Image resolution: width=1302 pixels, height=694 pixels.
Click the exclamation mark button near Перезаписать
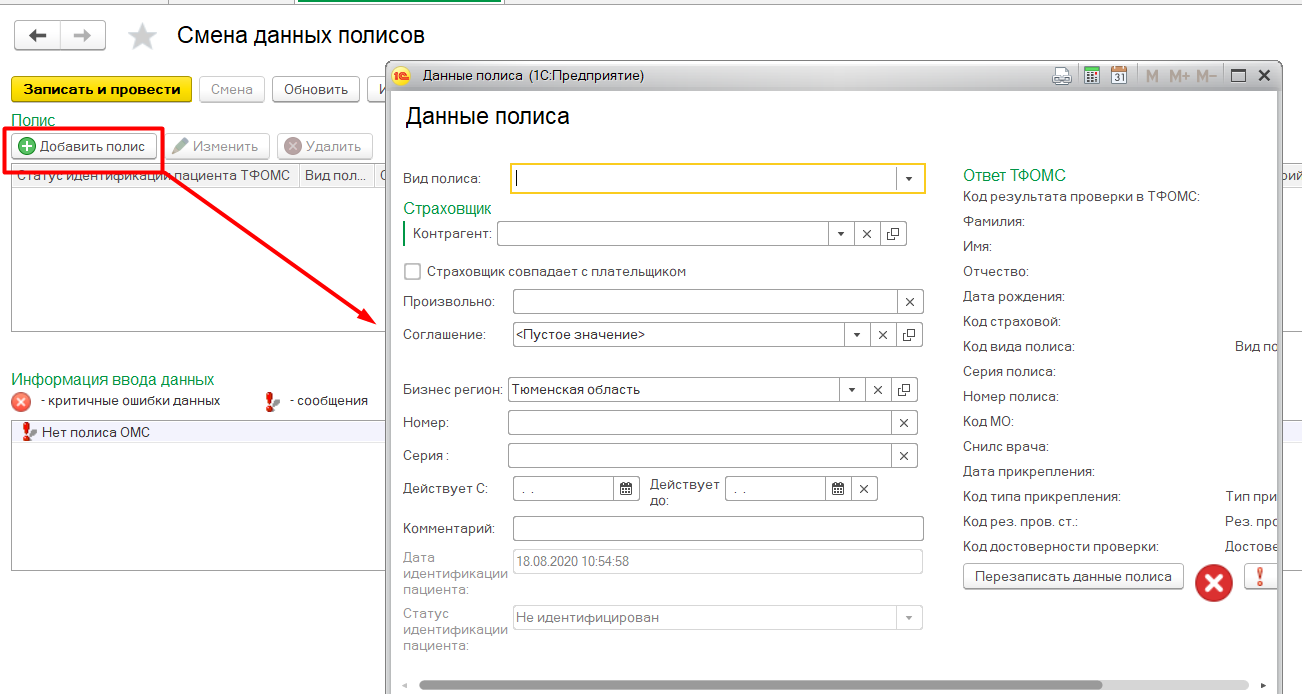tap(1260, 577)
